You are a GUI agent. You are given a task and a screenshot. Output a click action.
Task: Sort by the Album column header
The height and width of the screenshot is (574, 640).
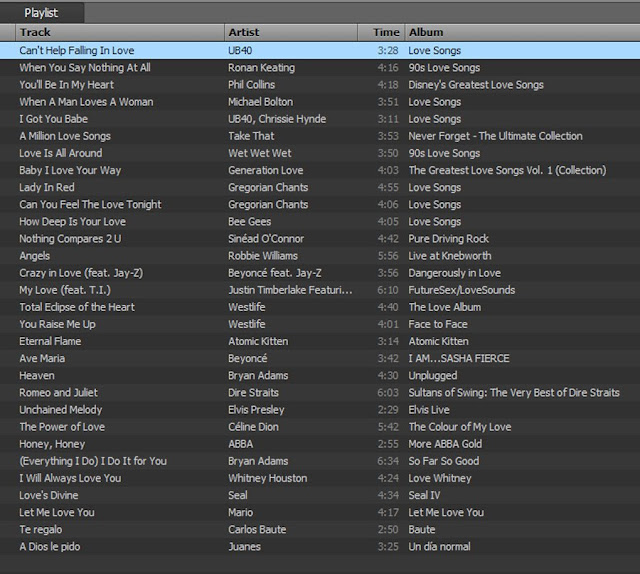(522, 32)
